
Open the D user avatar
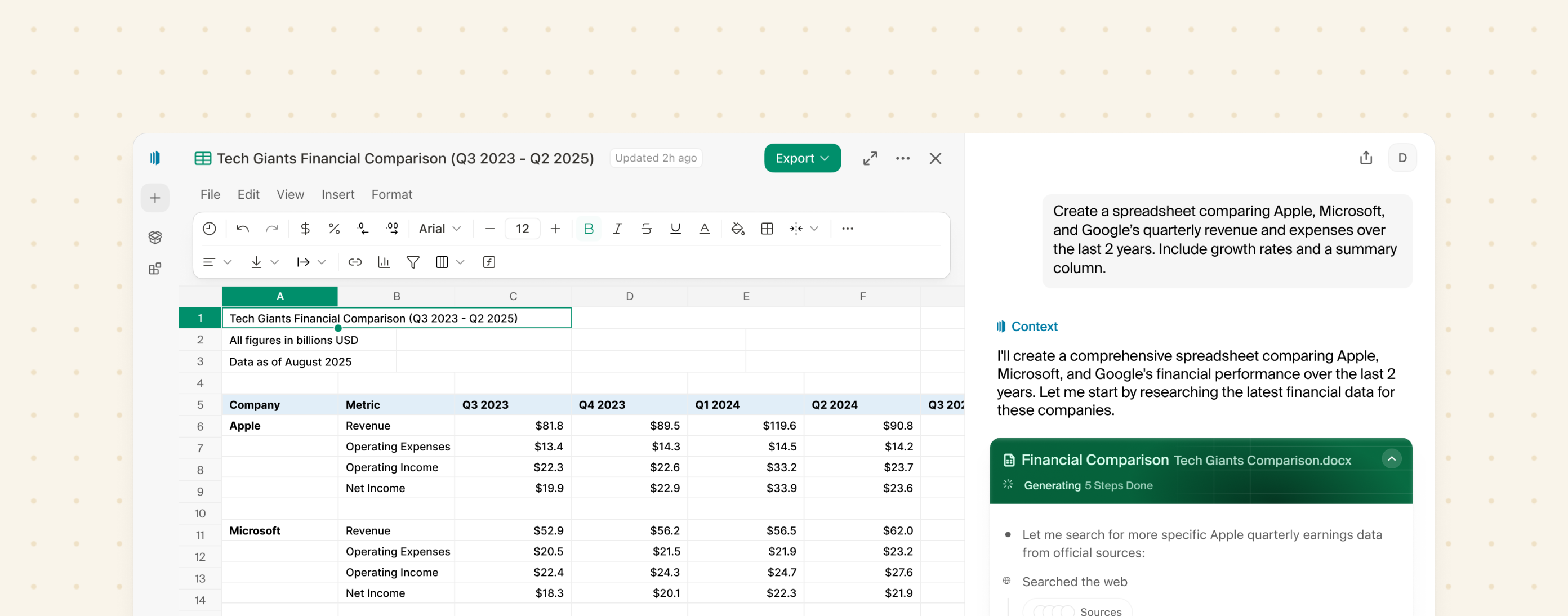click(1402, 158)
